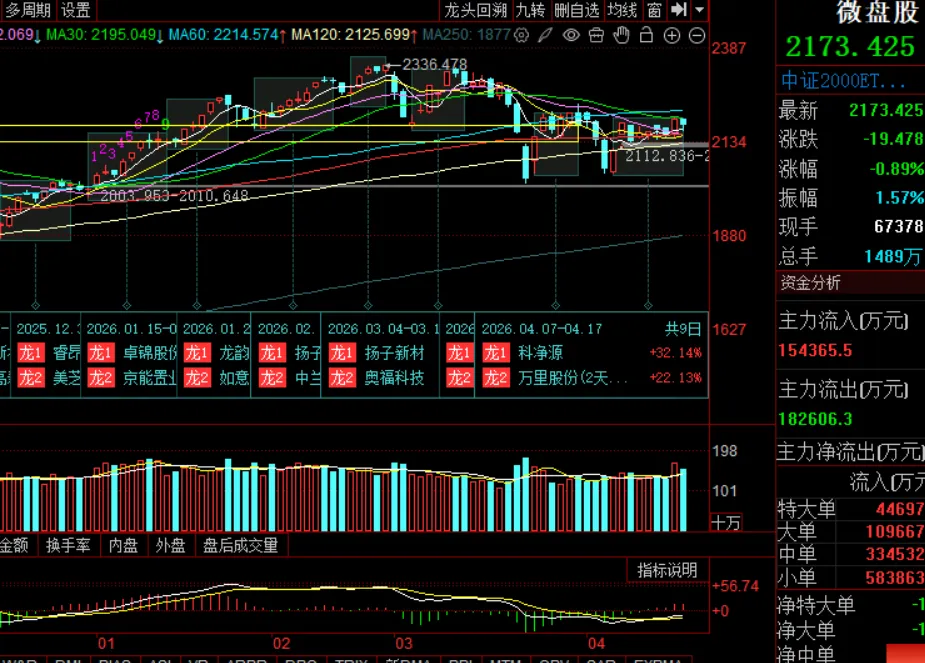
Task: Select the hand pan tool icon
Action: pos(621,35)
